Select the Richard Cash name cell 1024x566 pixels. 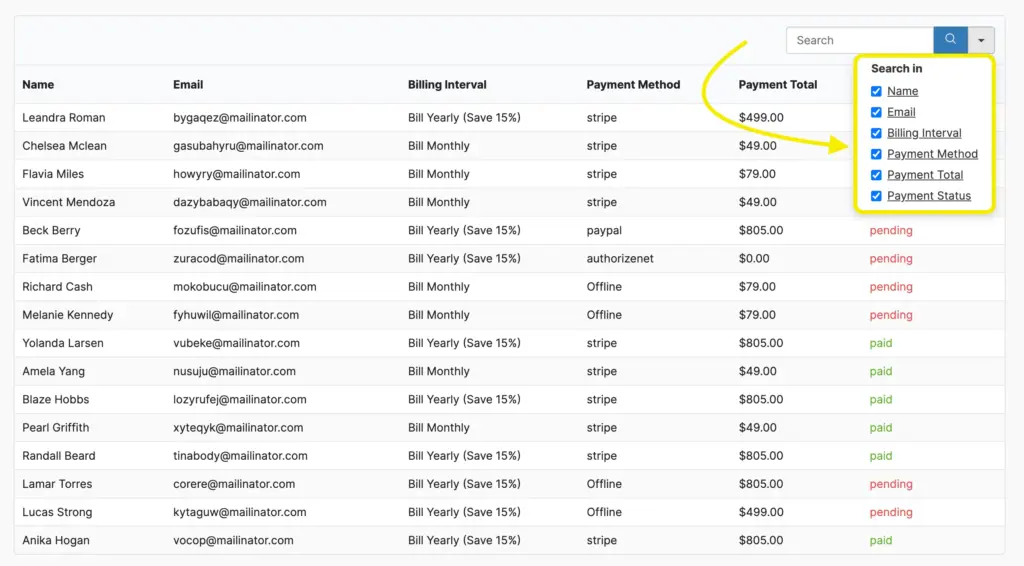tap(57, 287)
